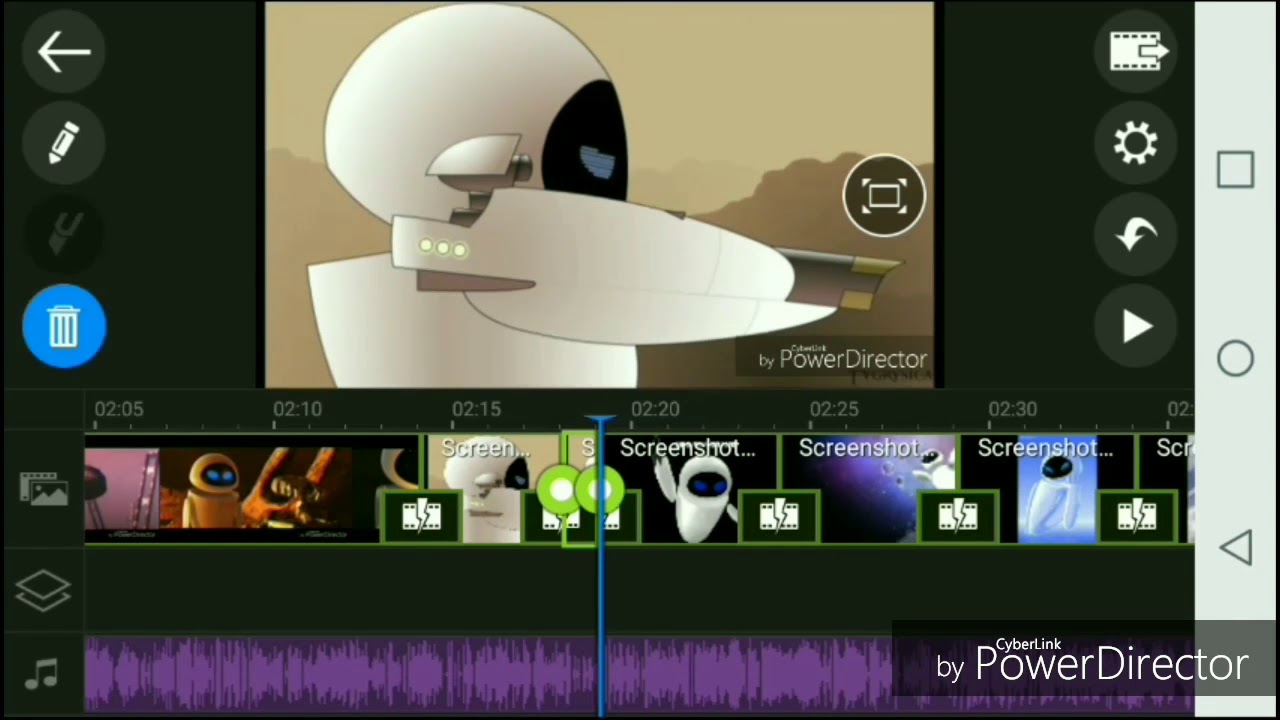Select the overlay layers track icon
This screenshot has width=1280, height=720.
tap(44, 590)
